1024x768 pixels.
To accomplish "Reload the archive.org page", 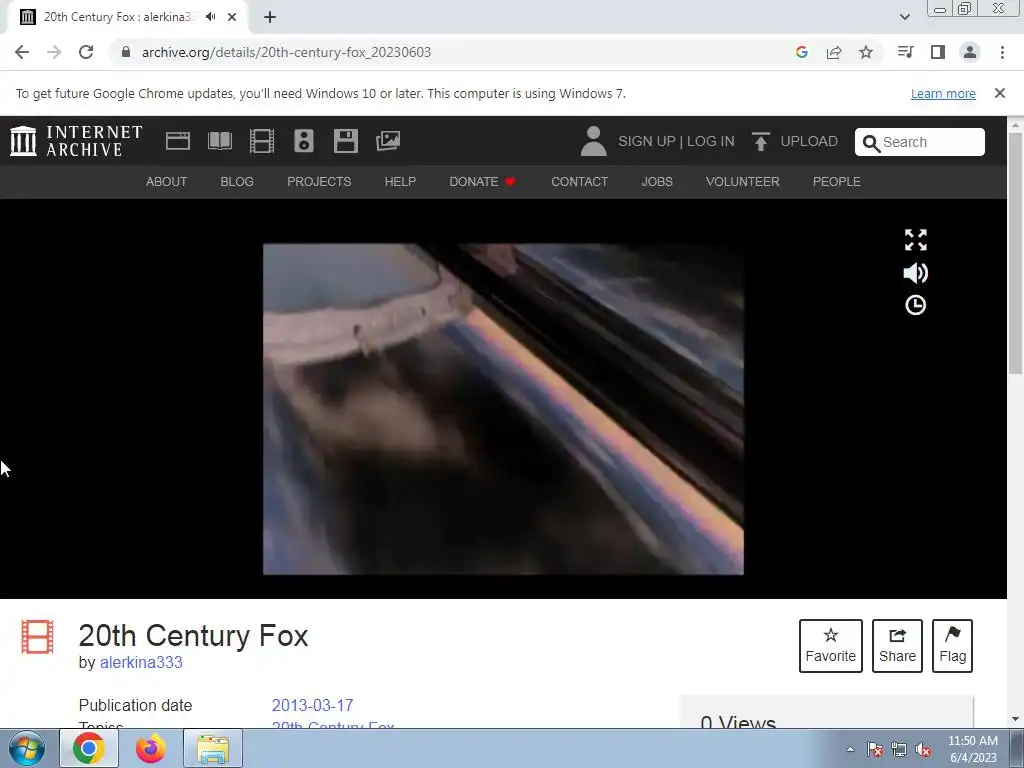I will (x=86, y=52).
